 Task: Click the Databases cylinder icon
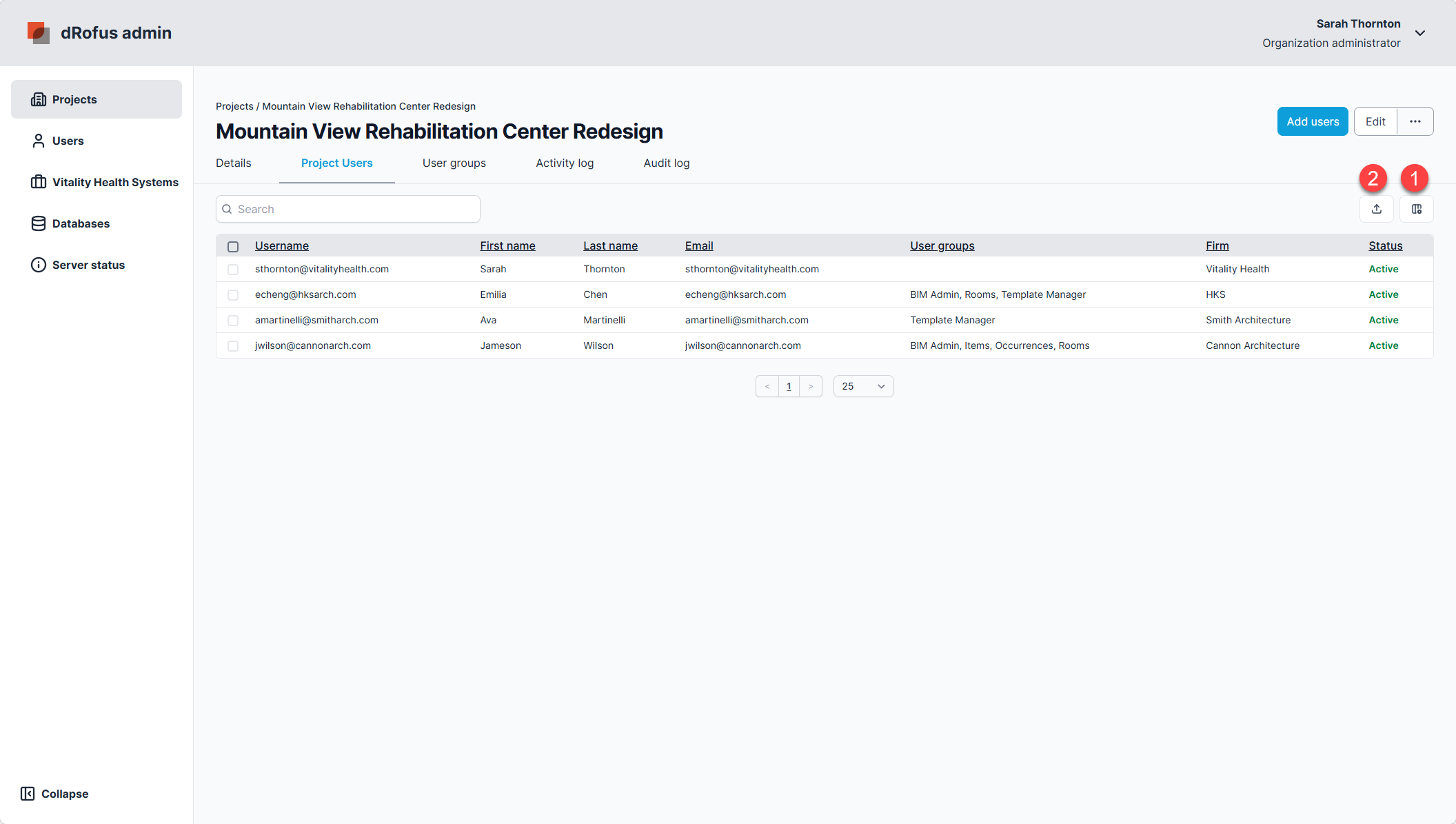(x=39, y=223)
